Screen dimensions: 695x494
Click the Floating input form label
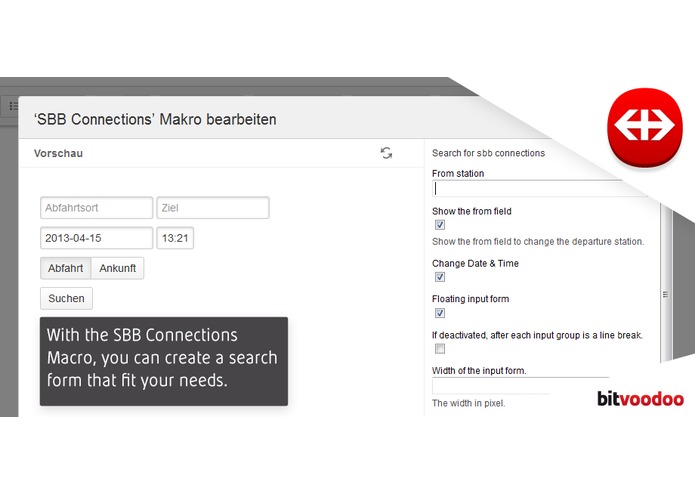click(470, 299)
